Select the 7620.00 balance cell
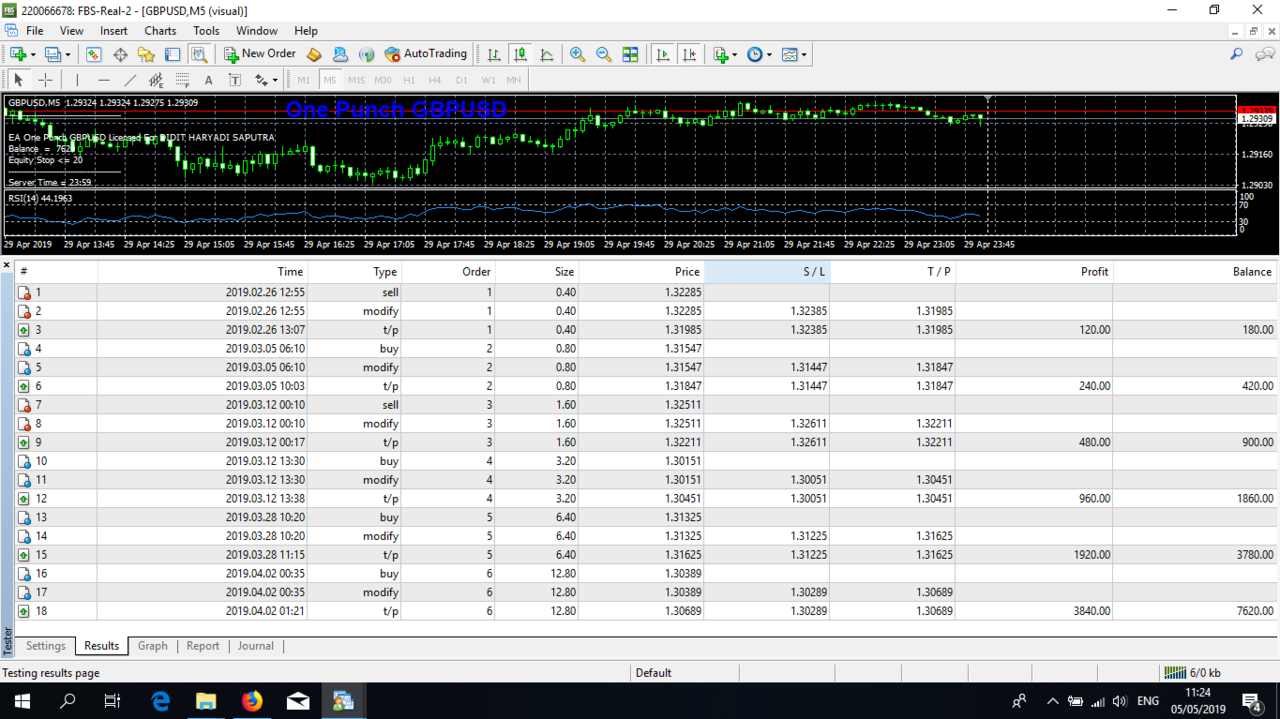Viewport: 1280px width, 719px height. click(x=1195, y=611)
